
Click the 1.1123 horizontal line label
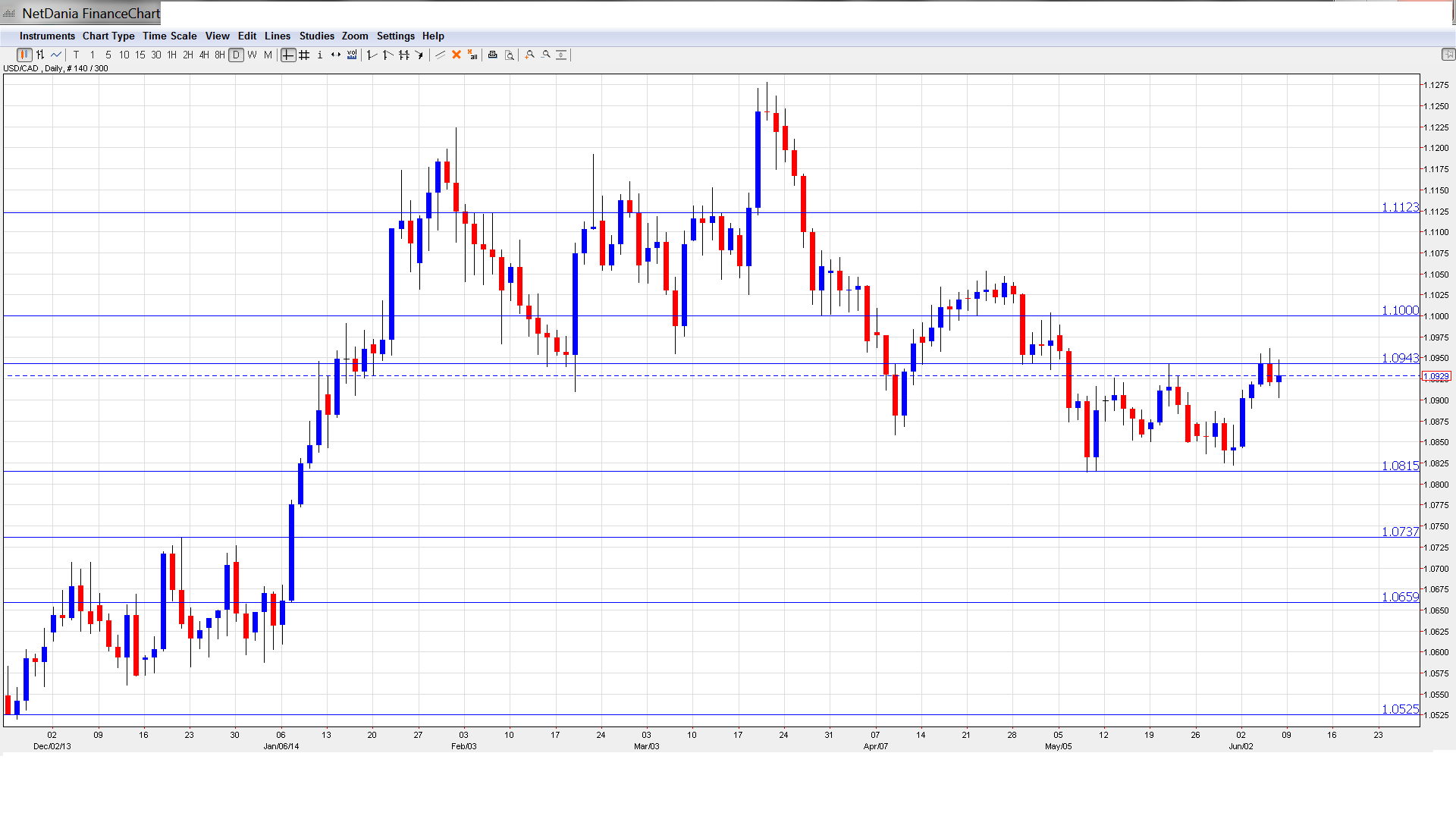(x=1399, y=207)
